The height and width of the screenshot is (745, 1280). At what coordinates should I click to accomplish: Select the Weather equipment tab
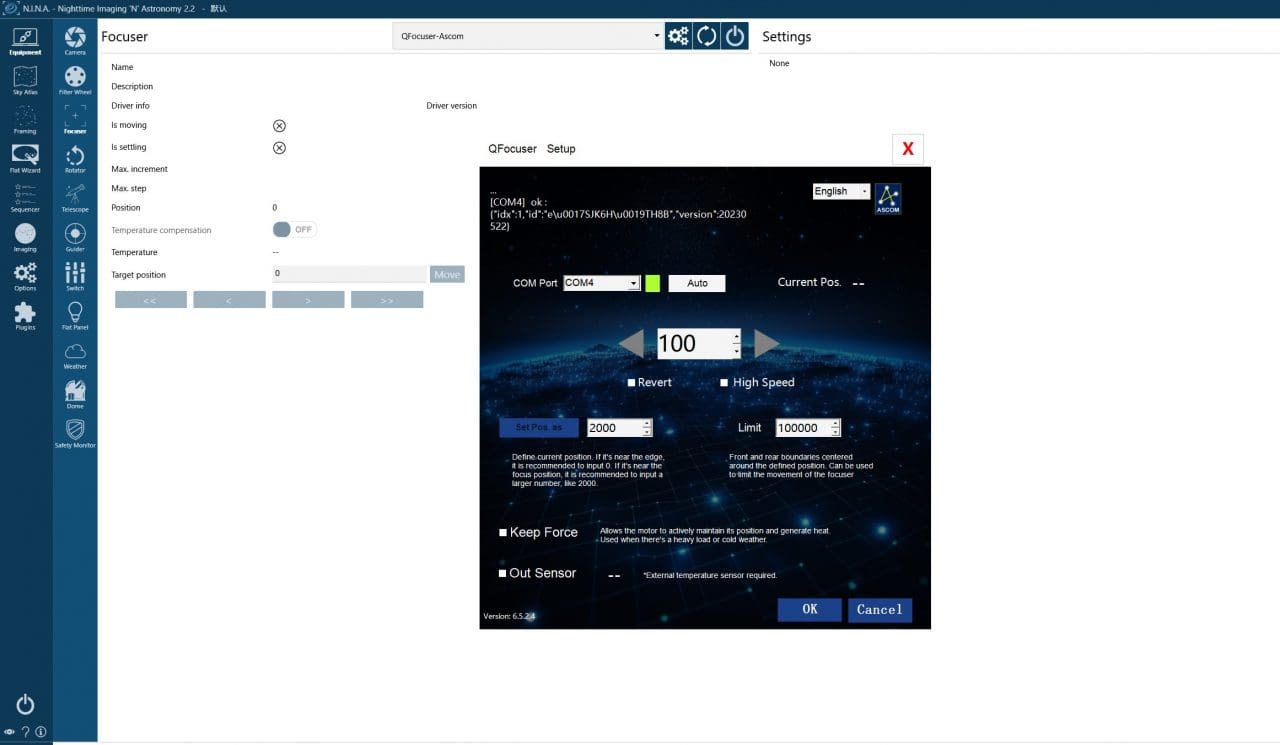pos(75,355)
